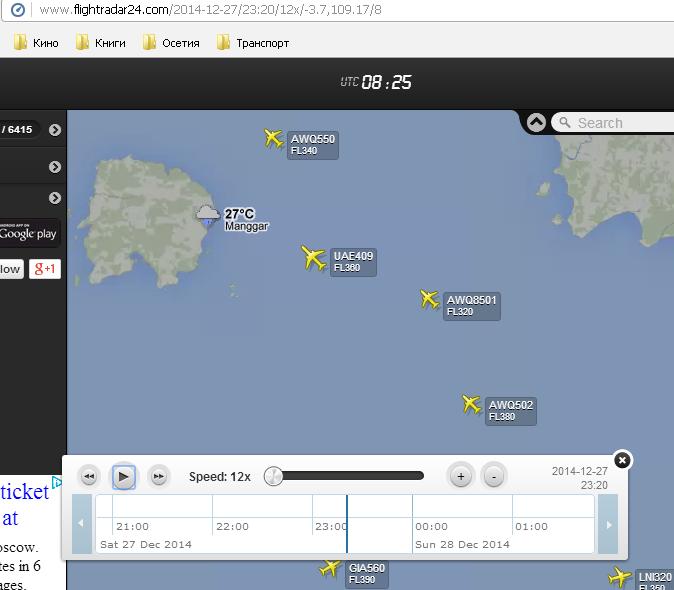Image resolution: width=674 pixels, height=590 pixels.
Task: Open the Кино bookmarks folder
Action: pyautogui.click(x=36, y=43)
